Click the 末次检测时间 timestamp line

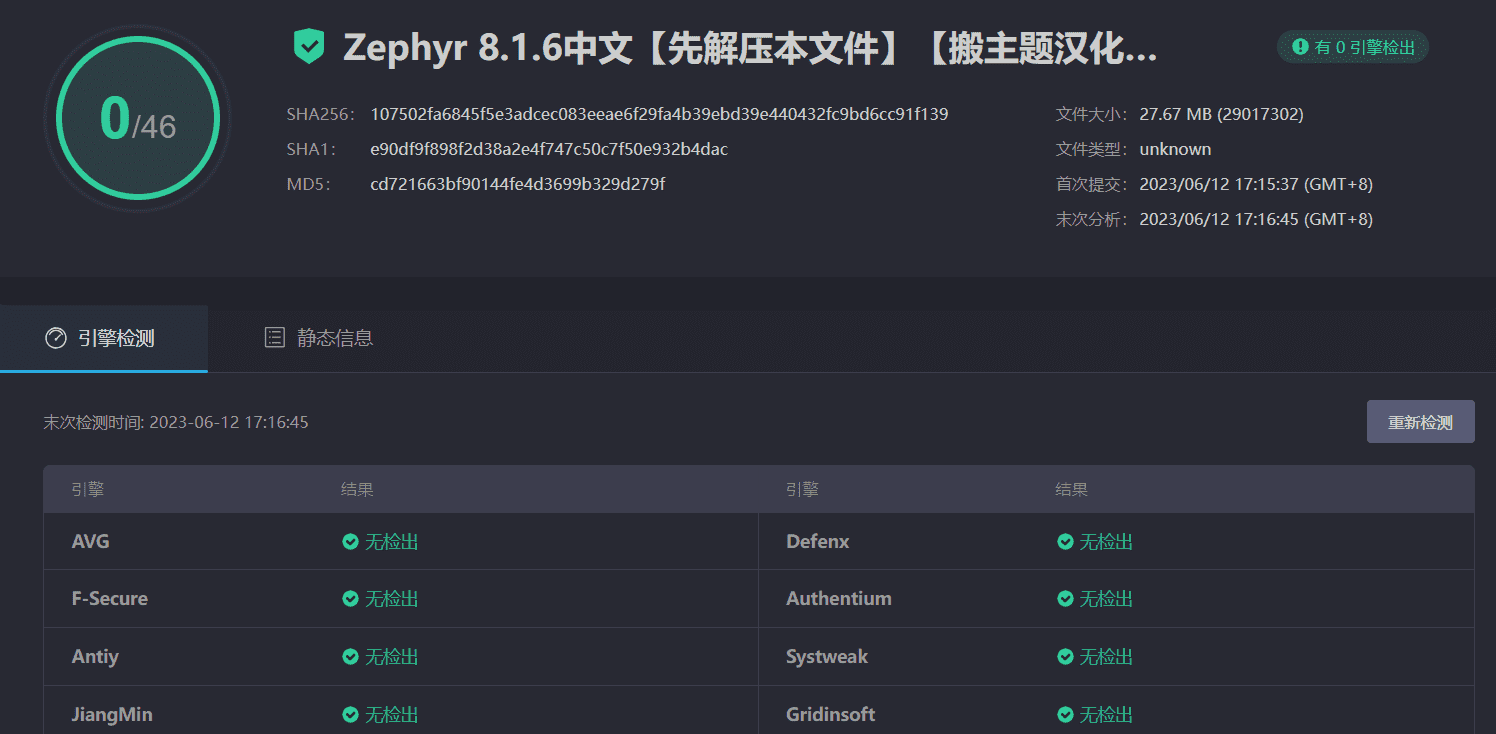pos(176,422)
